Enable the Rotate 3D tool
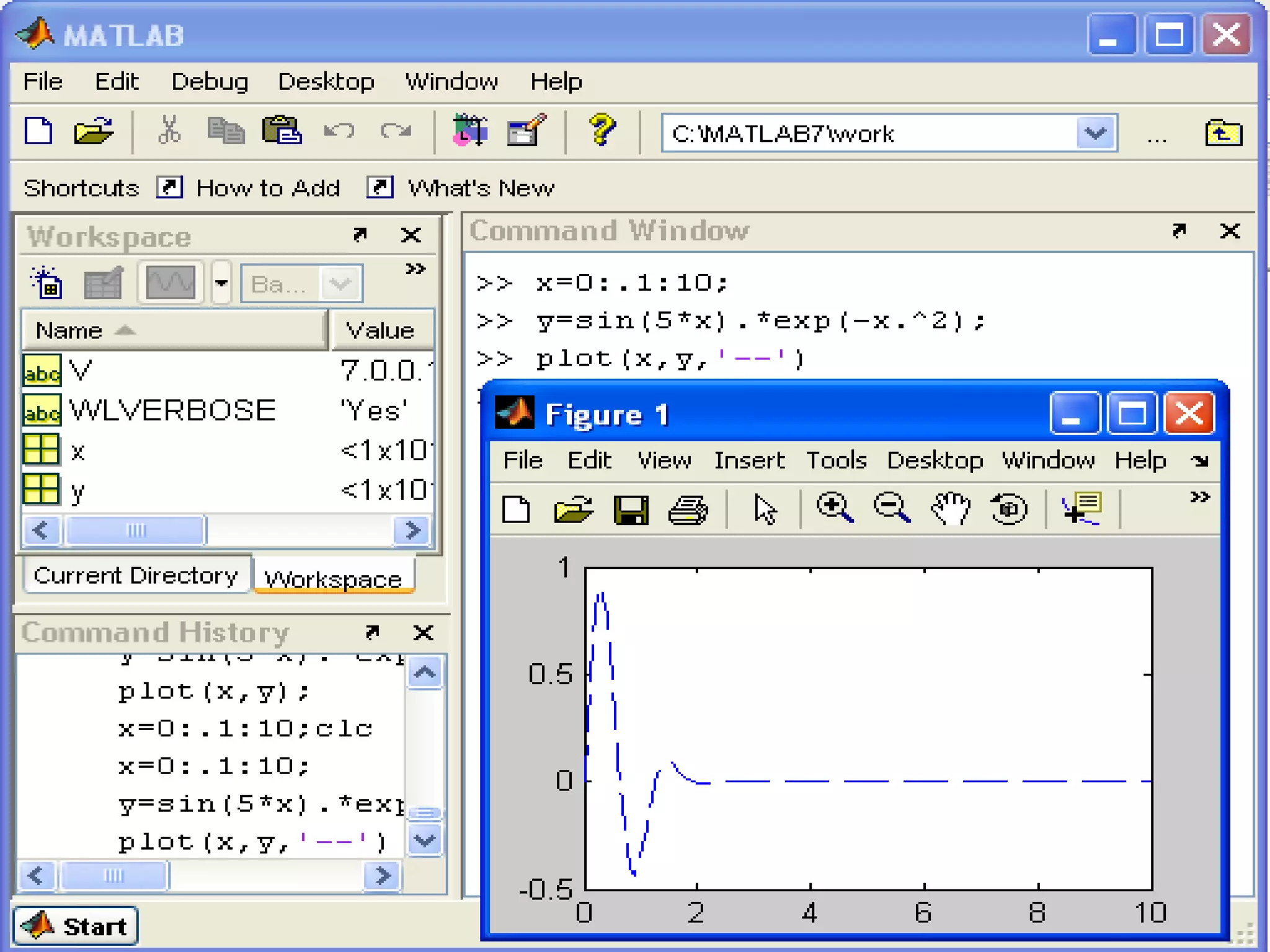 pyautogui.click(x=1008, y=509)
